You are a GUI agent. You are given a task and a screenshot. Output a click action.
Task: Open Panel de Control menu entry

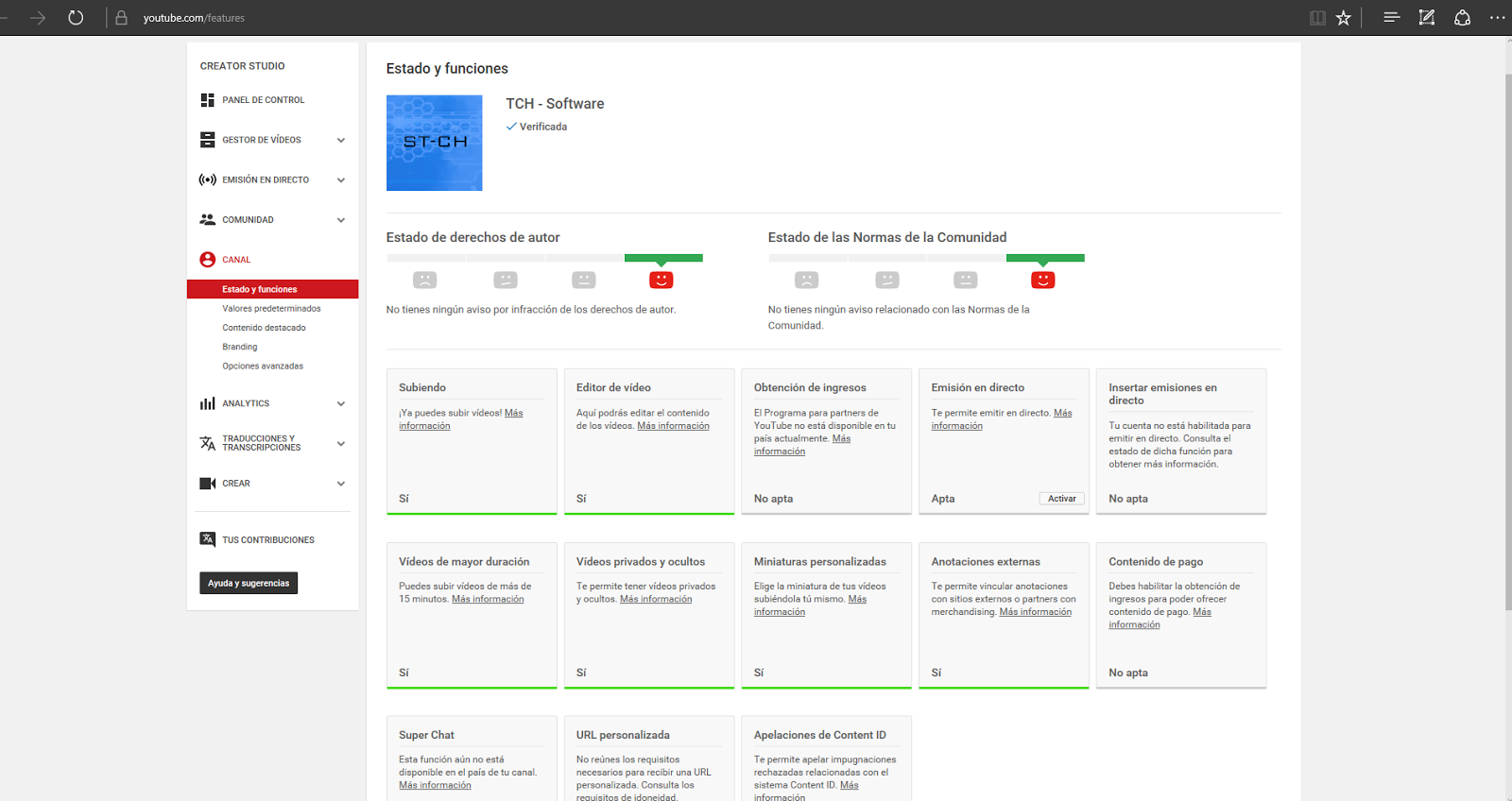coord(264,100)
